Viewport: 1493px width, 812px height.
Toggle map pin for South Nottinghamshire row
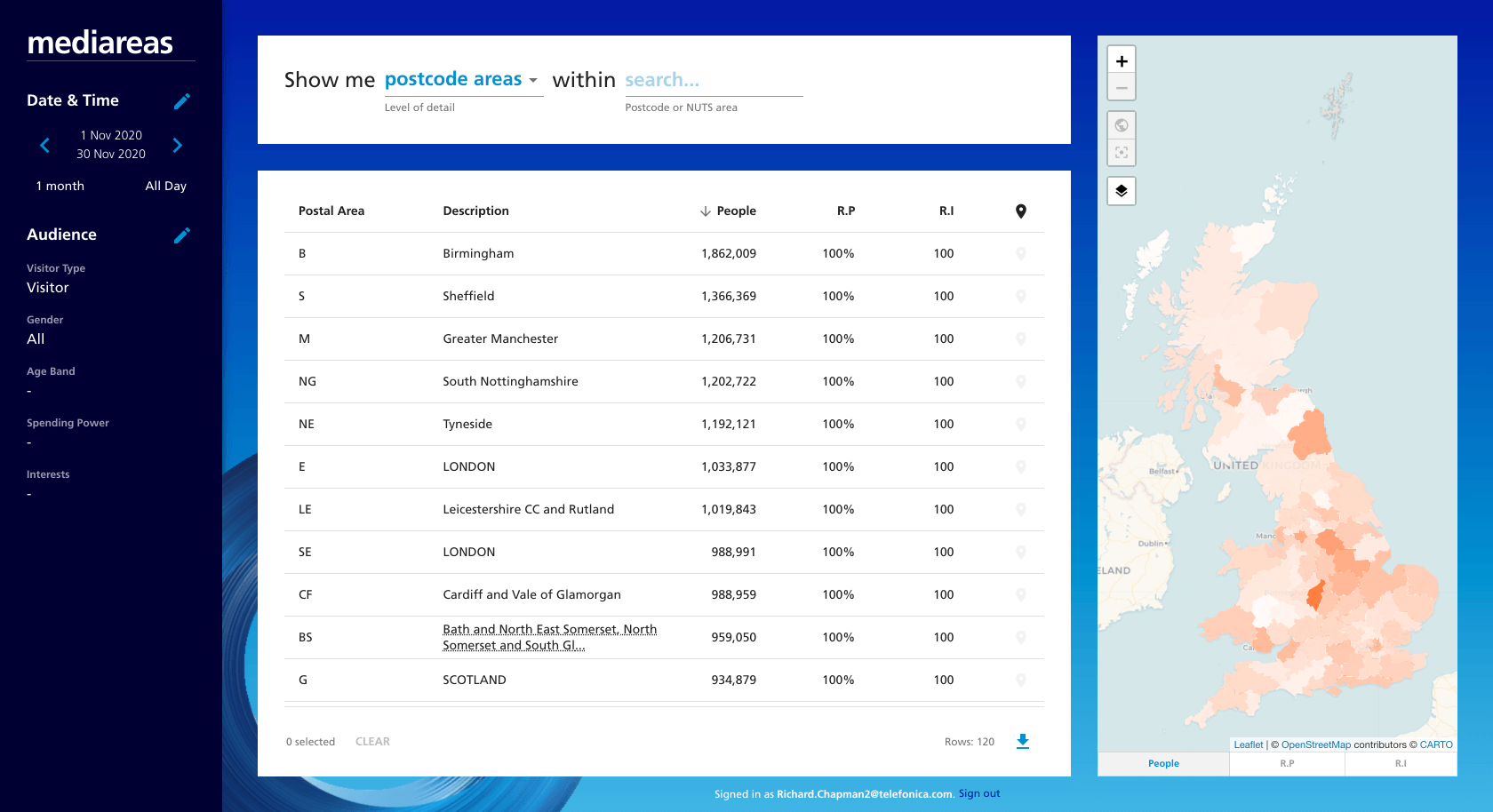(x=1021, y=382)
